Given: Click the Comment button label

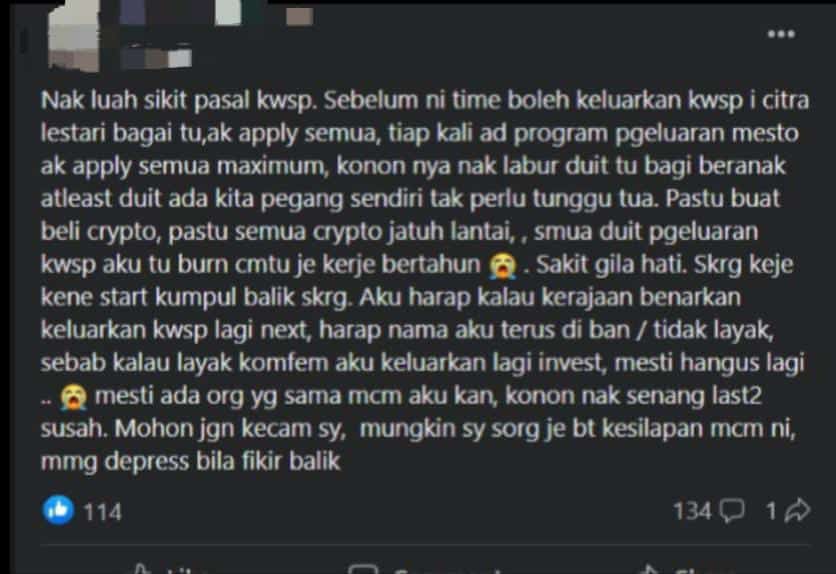Looking at the screenshot, I should coord(446,570).
